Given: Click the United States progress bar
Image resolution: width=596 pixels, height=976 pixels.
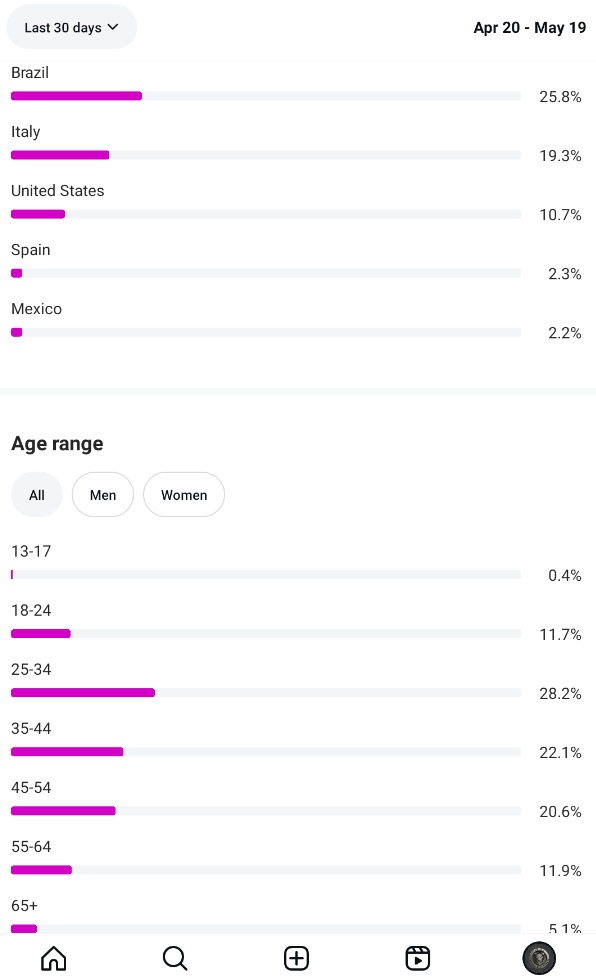Looking at the screenshot, I should click(x=266, y=214).
